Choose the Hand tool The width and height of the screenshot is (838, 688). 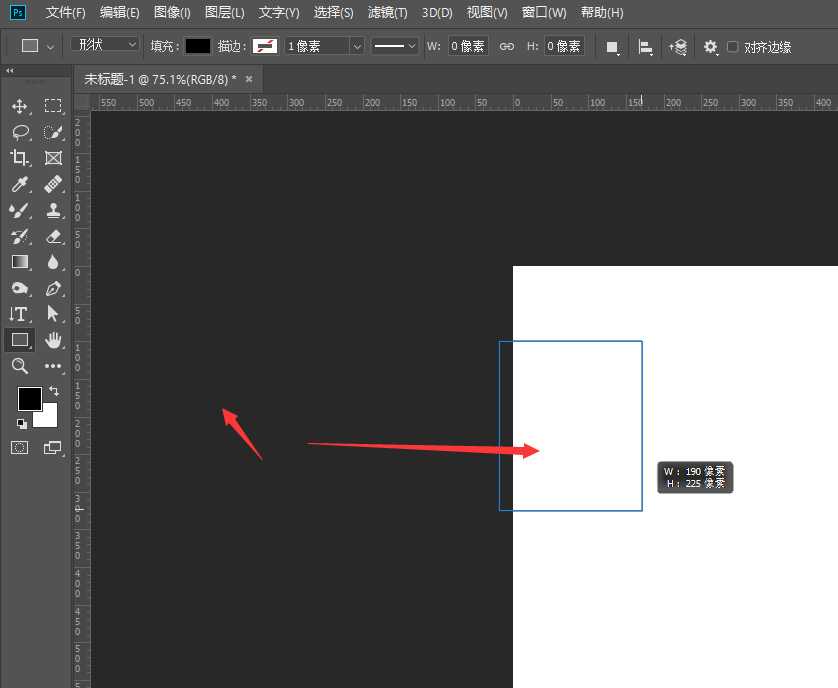click(x=53, y=340)
